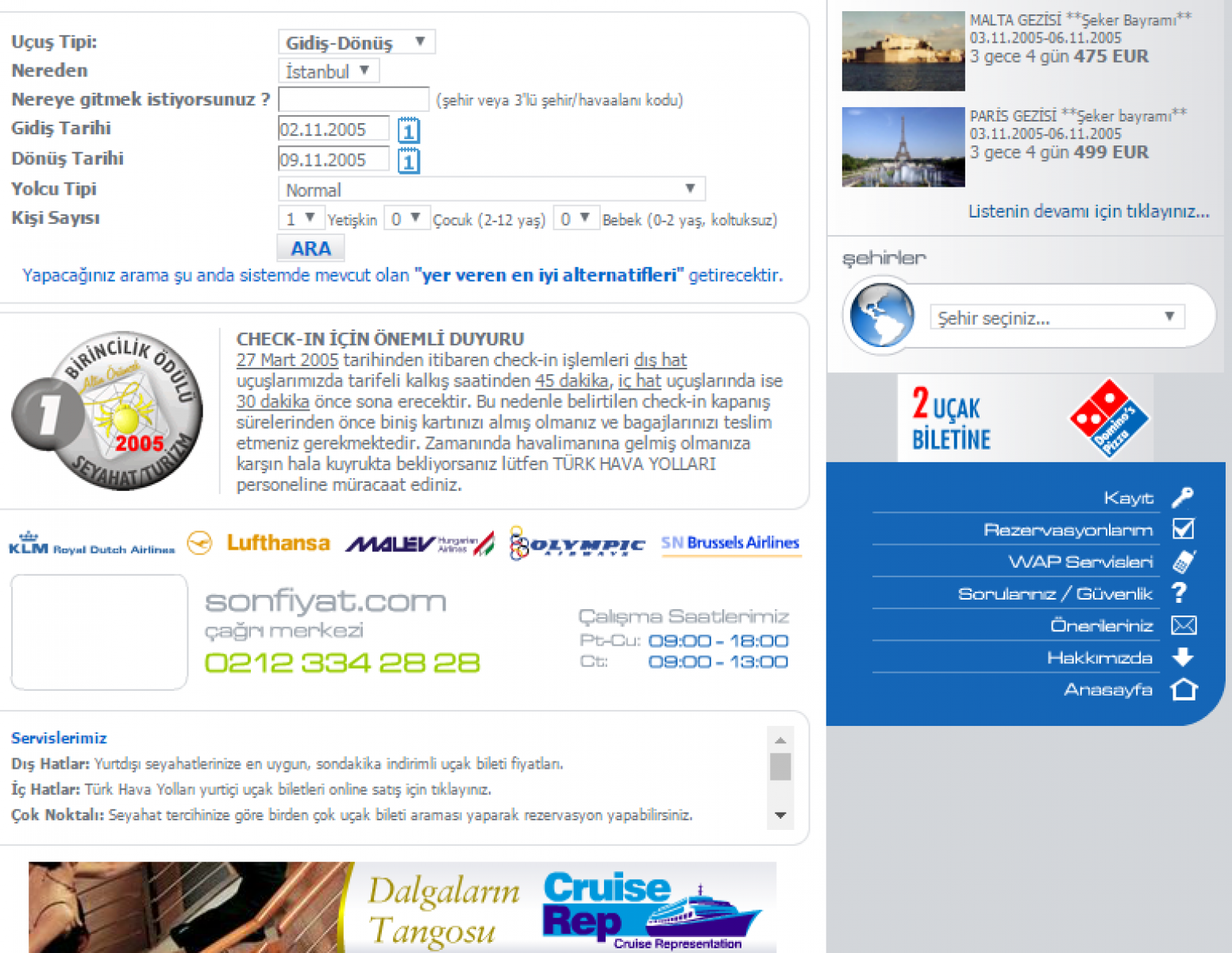The height and width of the screenshot is (953, 1232).
Task: Click the checkmark icon beside Rezervasyonlarım
Action: point(1183,530)
